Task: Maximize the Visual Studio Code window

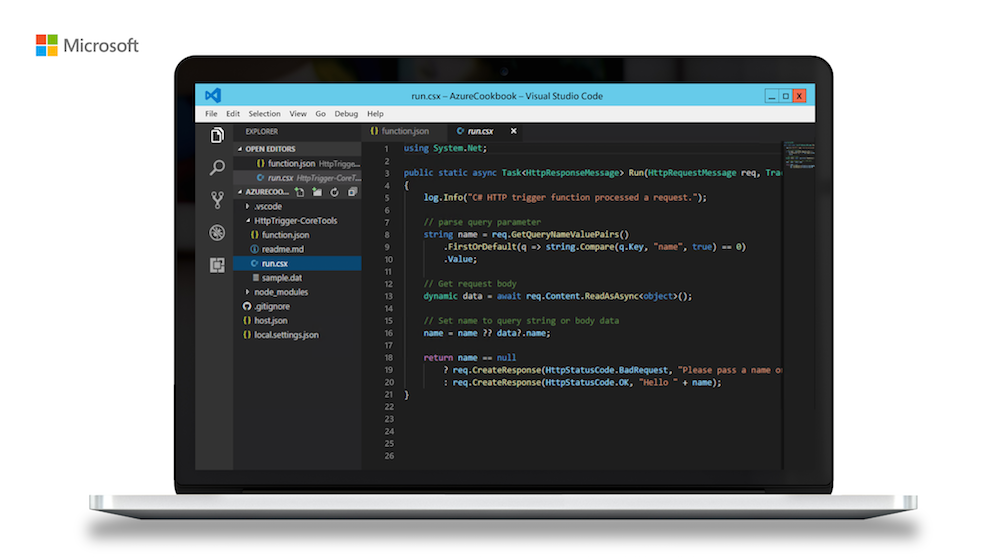Action: pyautogui.click(x=785, y=96)
